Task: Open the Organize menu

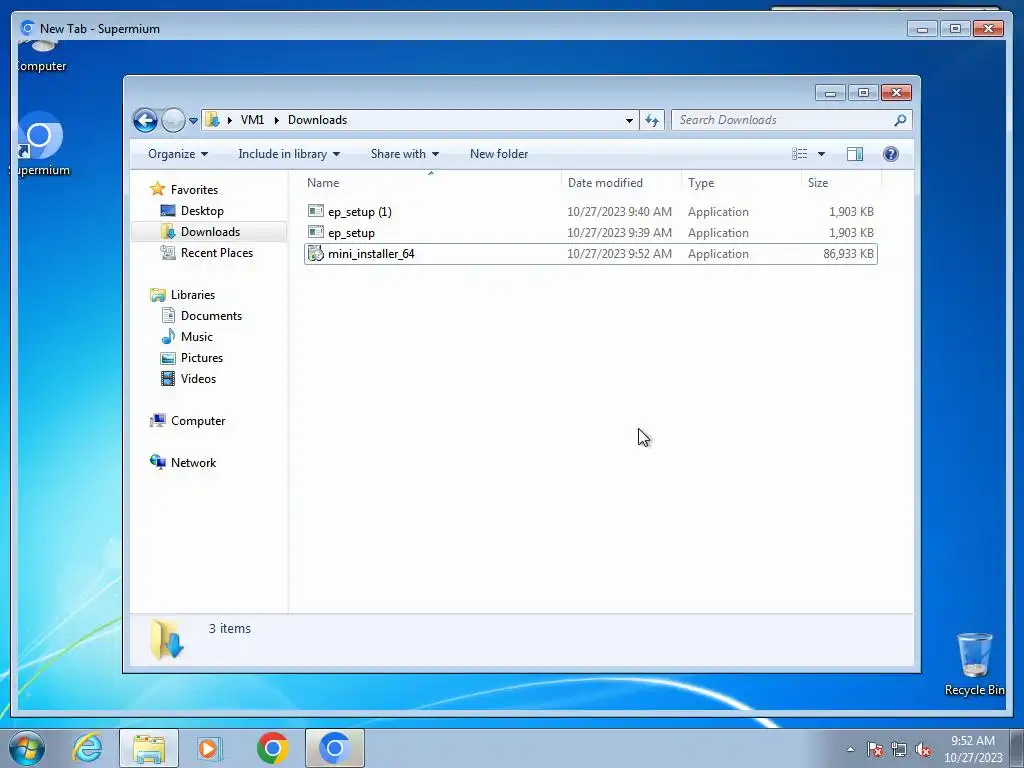Action: tap(178, 154)
